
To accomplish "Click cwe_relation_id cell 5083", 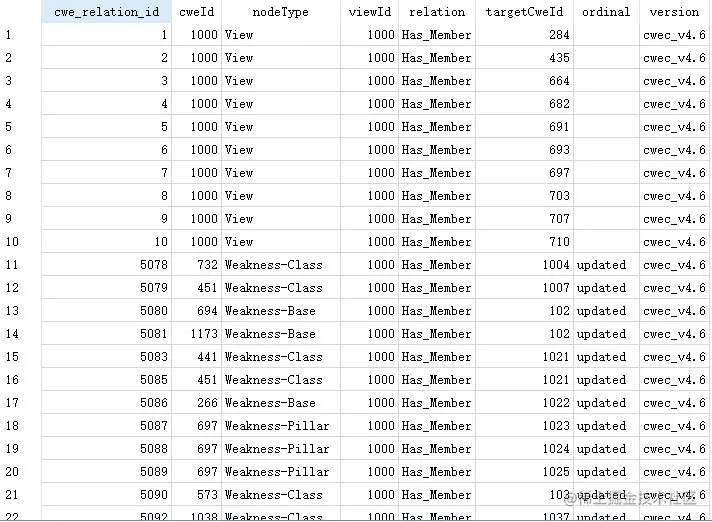I will (106, 356).
